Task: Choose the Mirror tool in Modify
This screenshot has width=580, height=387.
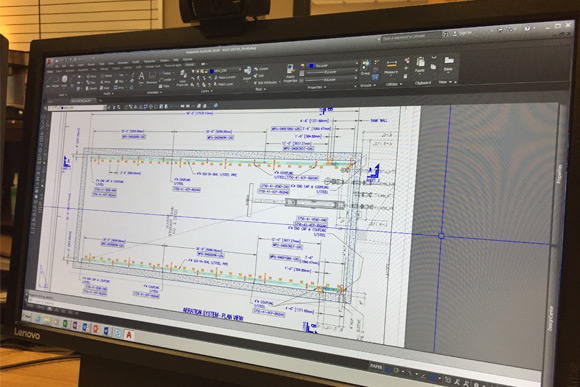Action: [105, 82]
